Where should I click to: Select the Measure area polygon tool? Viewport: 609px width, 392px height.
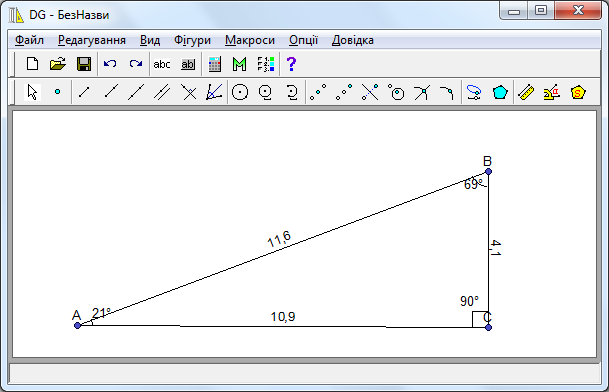pos(578,92)
